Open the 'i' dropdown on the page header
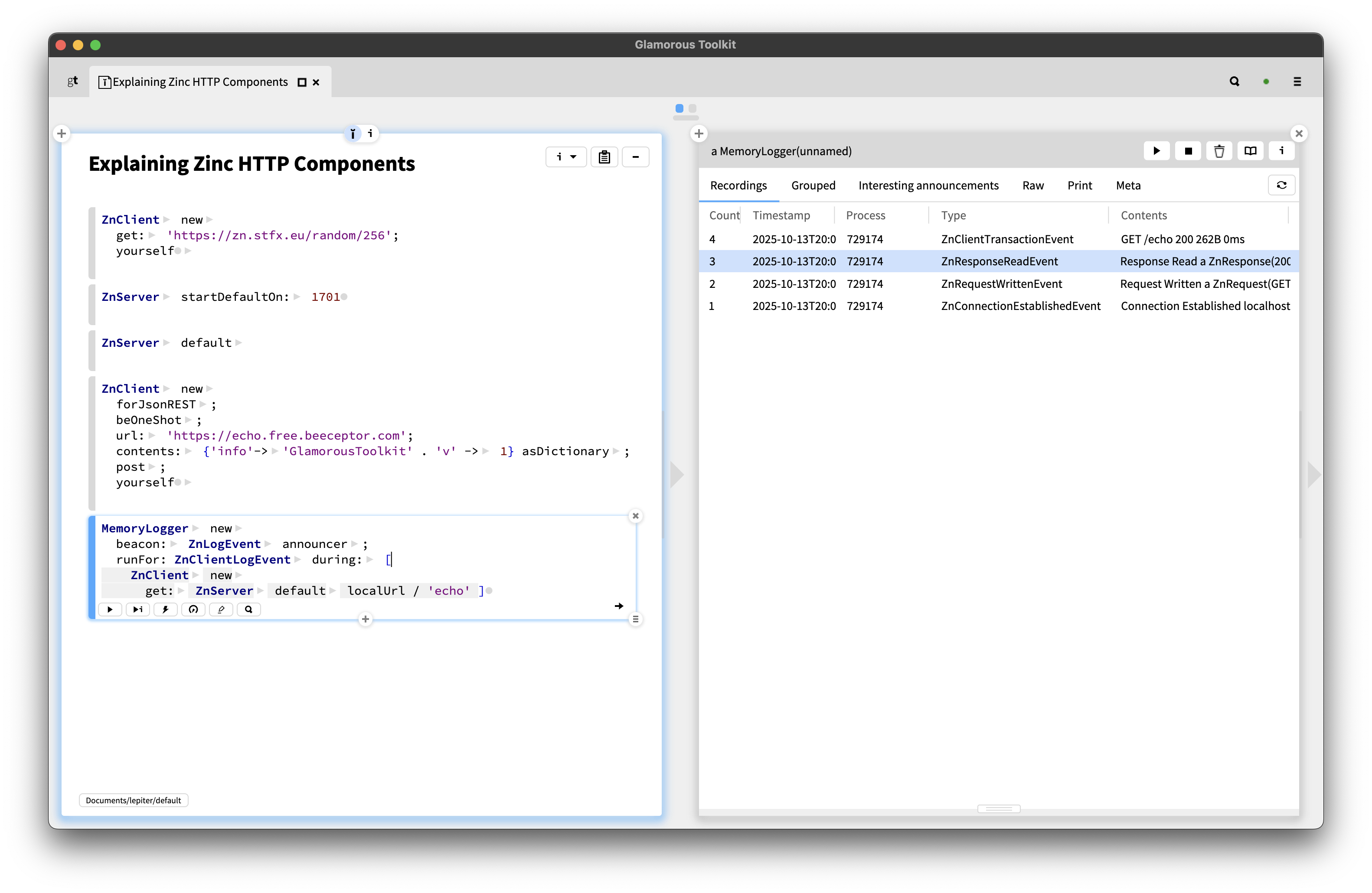The image size is (1372, 893). coord(565,156)
